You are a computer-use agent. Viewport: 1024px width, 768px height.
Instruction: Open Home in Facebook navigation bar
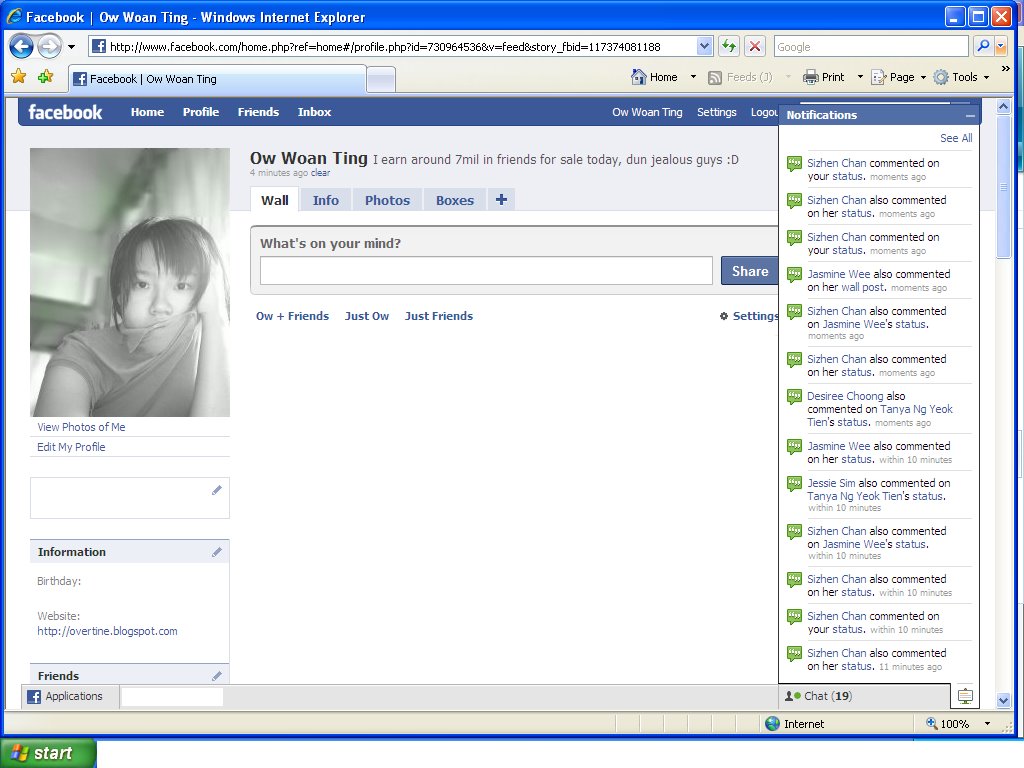coord(147,112)
